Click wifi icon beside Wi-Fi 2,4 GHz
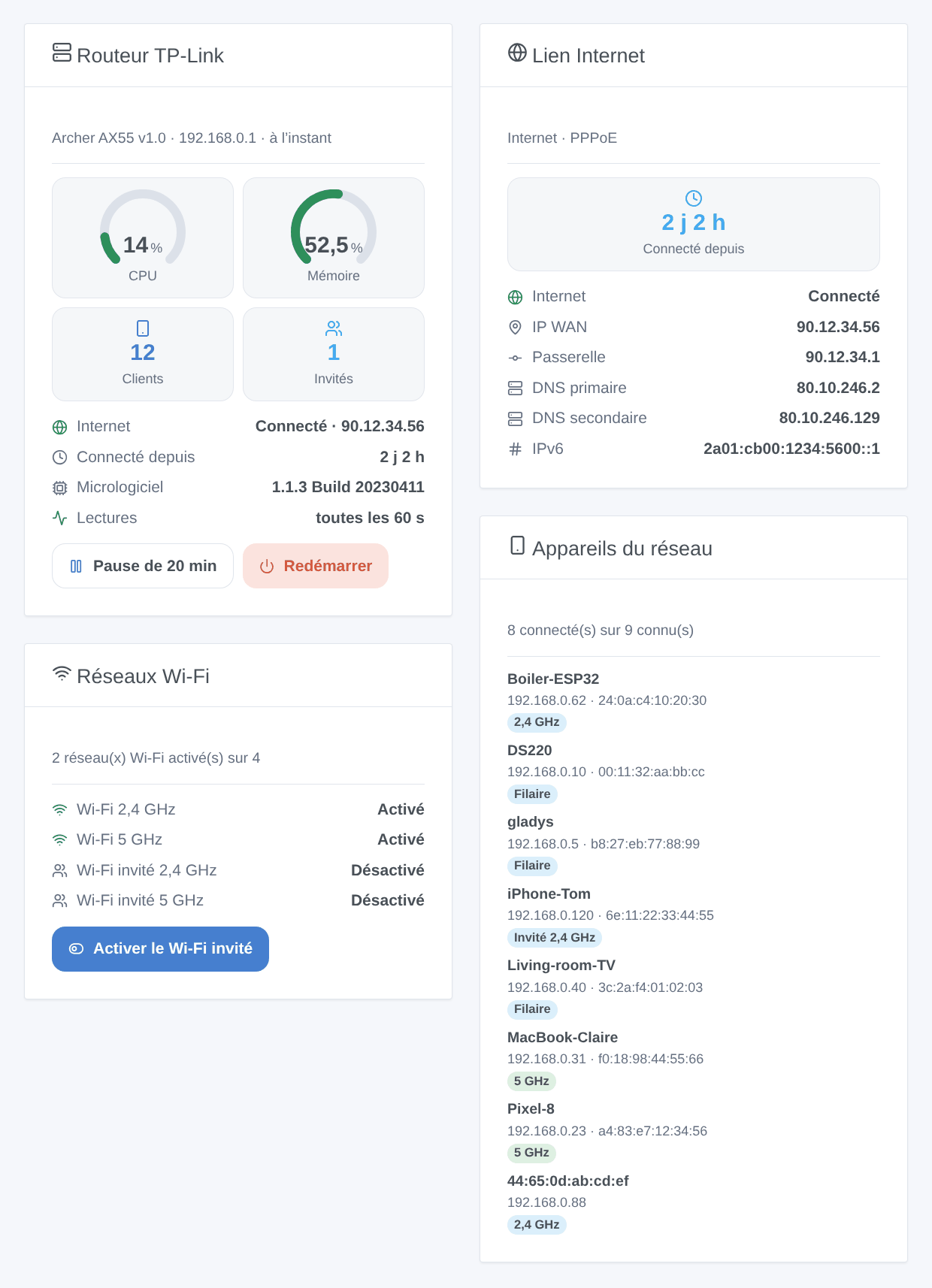 tap(60, 810)
